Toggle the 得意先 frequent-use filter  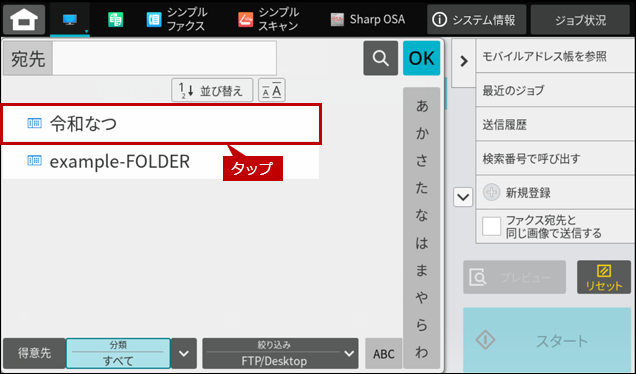click(x=34, y=353)
